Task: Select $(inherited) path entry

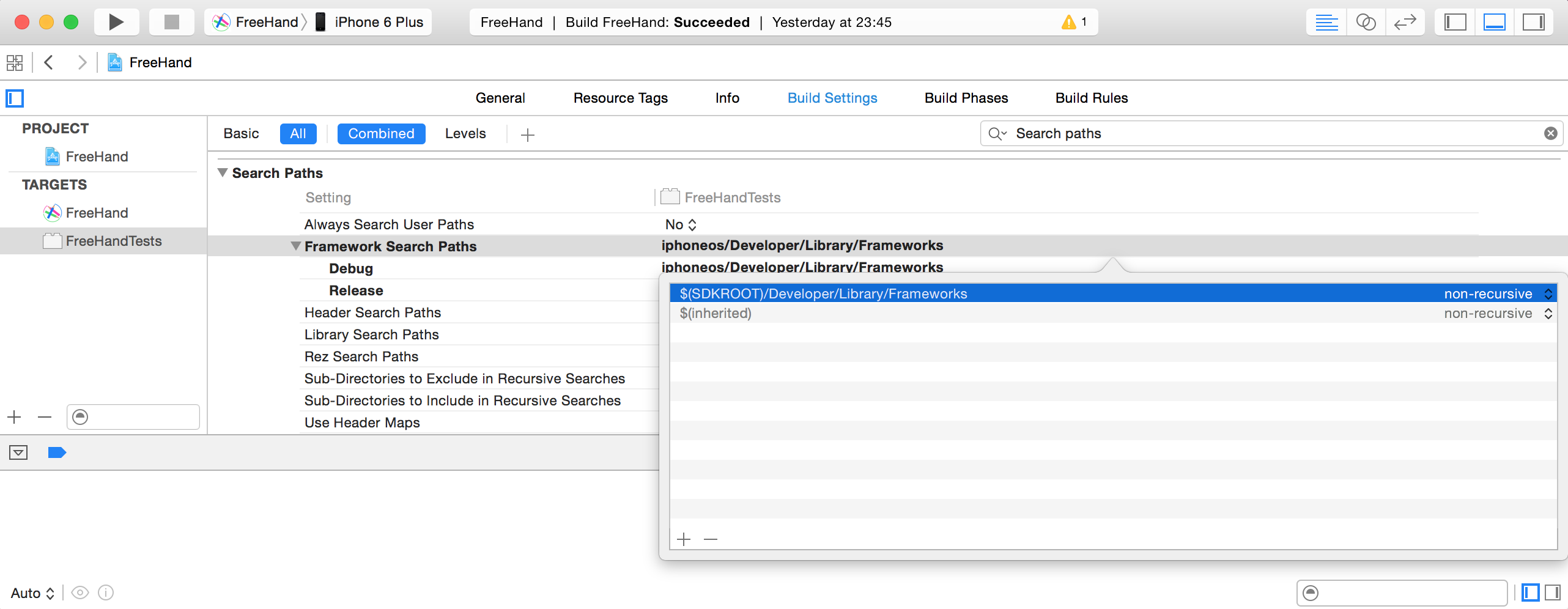Action: click(x=716, y=313)
